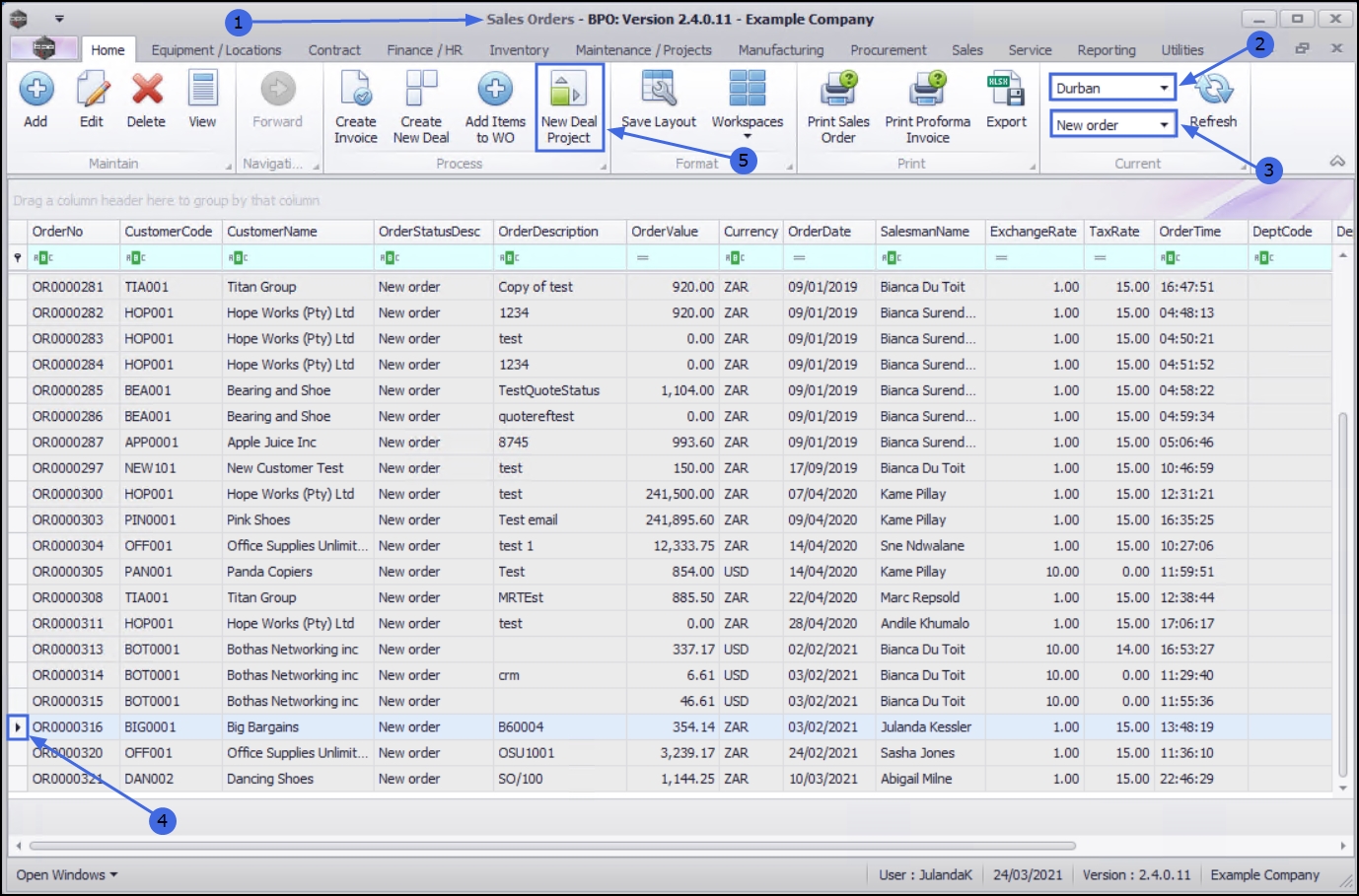Click the 241,895.60 order value cell
The height and width of the screenshot is (896, 1359).
[673, 519]
